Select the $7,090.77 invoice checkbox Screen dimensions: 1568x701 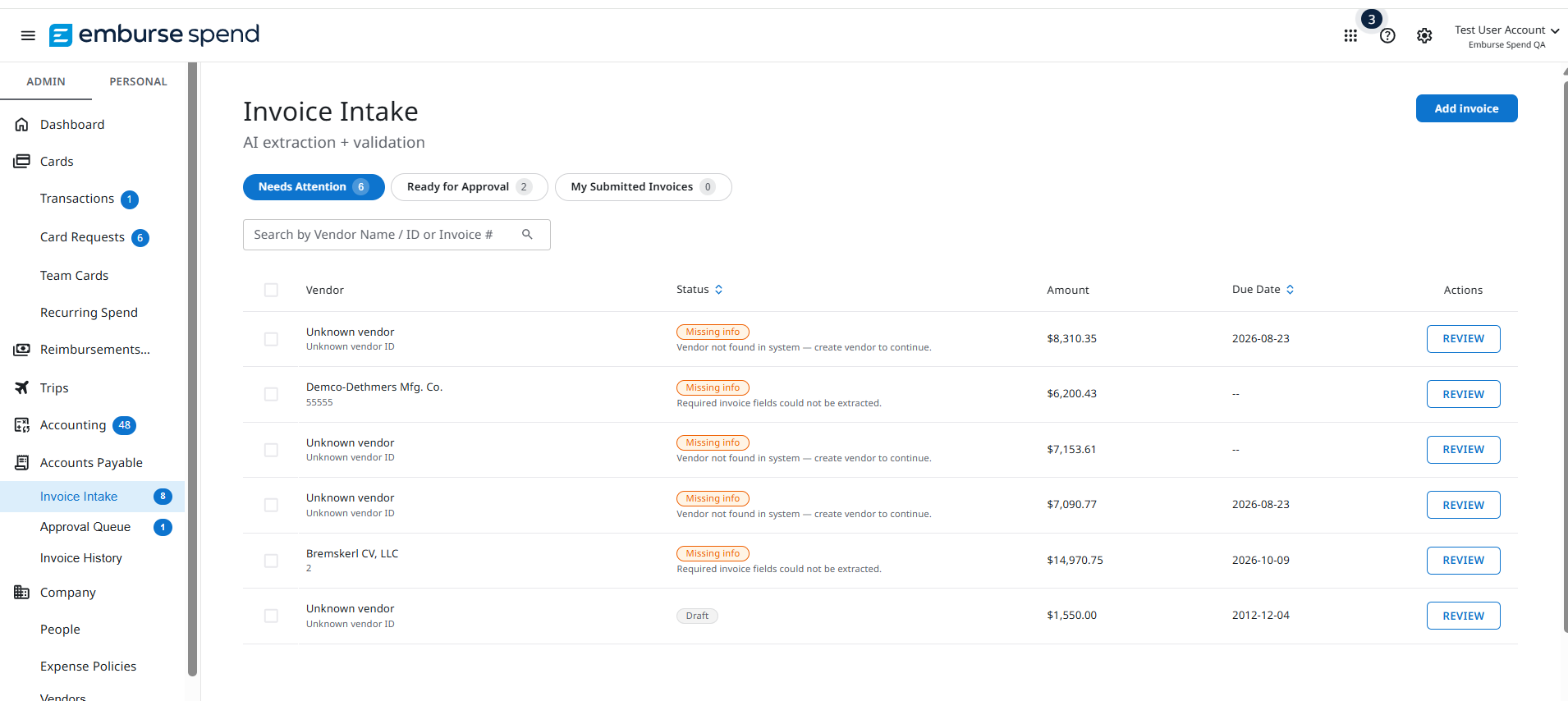coord(271,505)
